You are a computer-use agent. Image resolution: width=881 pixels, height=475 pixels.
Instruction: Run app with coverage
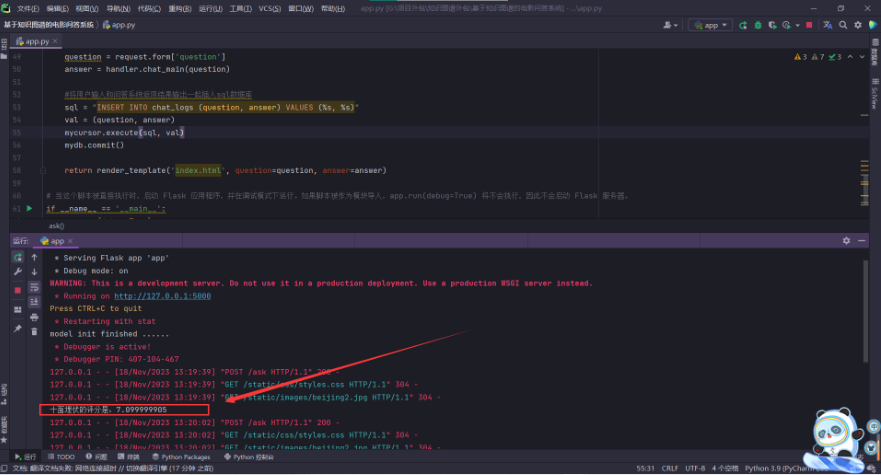[x=772, y=25]
